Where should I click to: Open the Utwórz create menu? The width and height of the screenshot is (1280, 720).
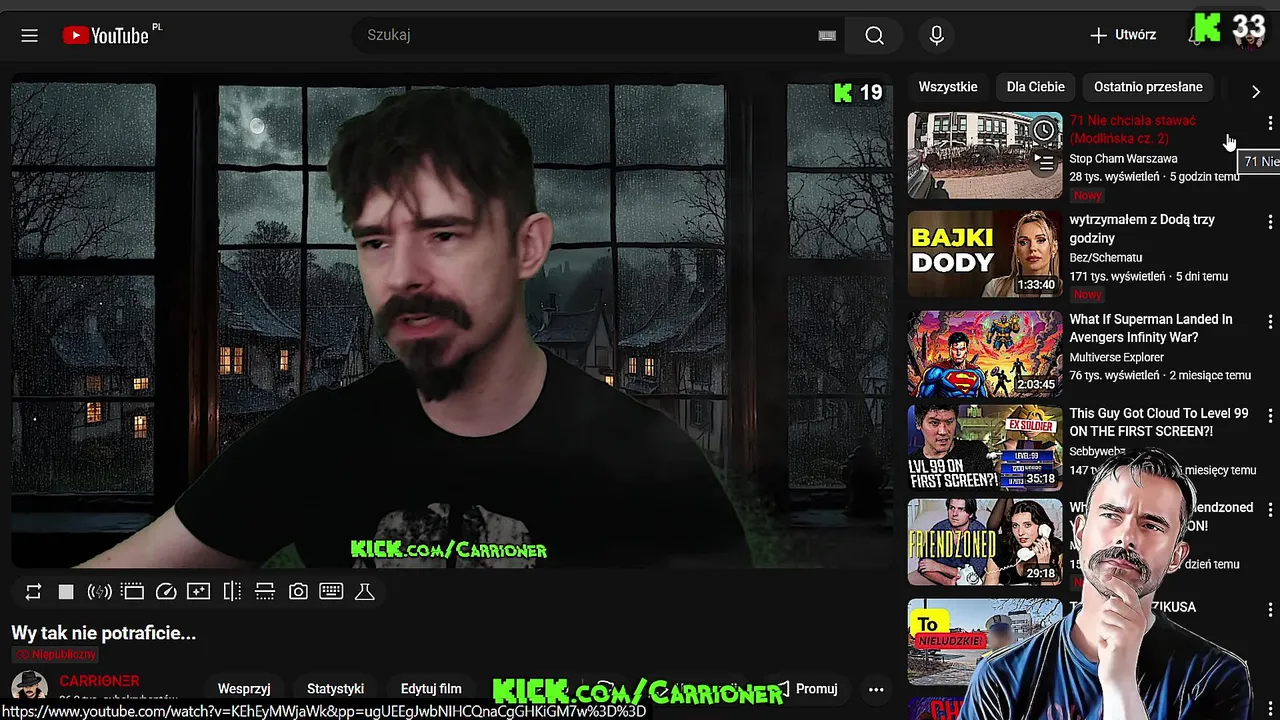click(1123, 35)
